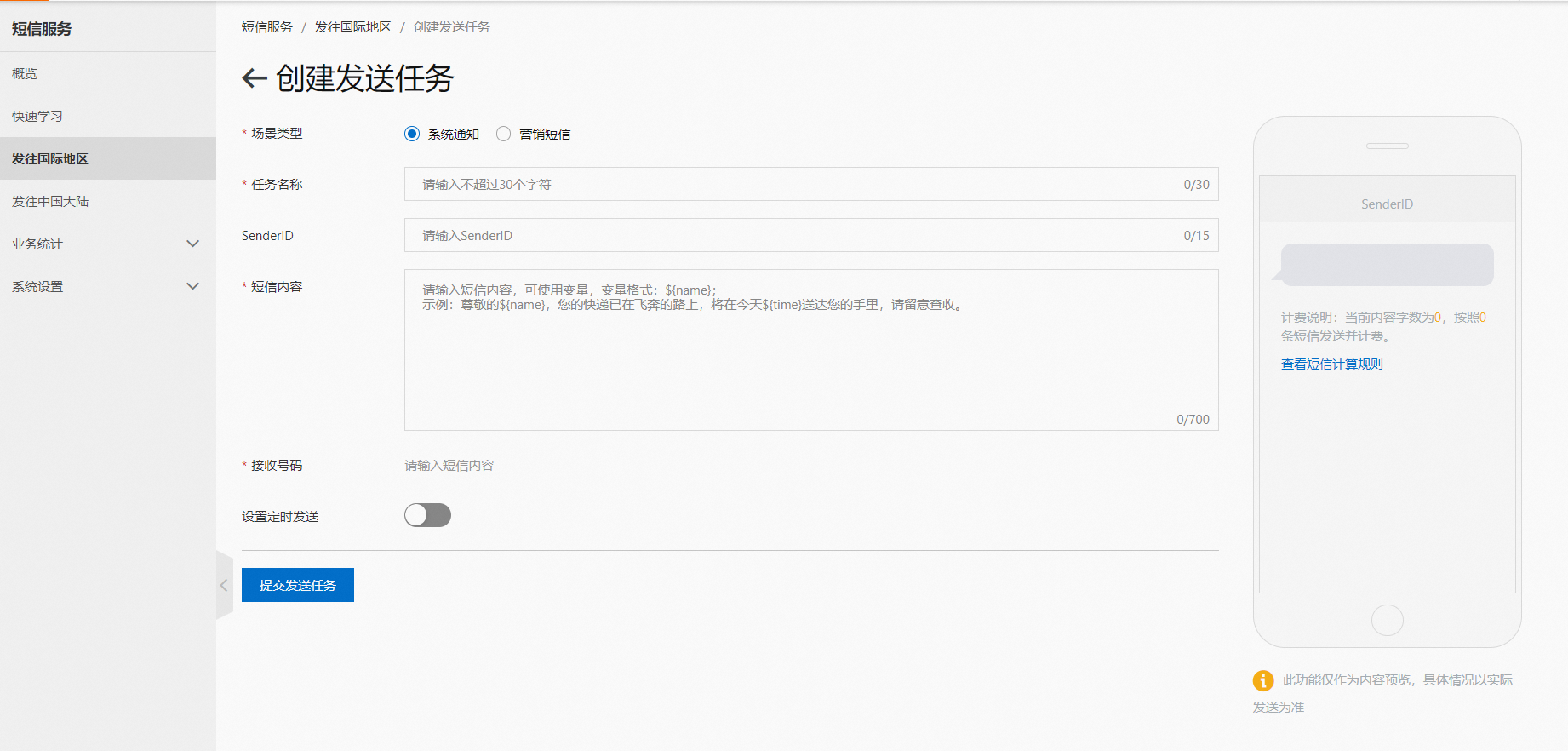Open the 查看短信计算规则 link
This screenshot has width=1568, height=751.
click(1332, 364)
